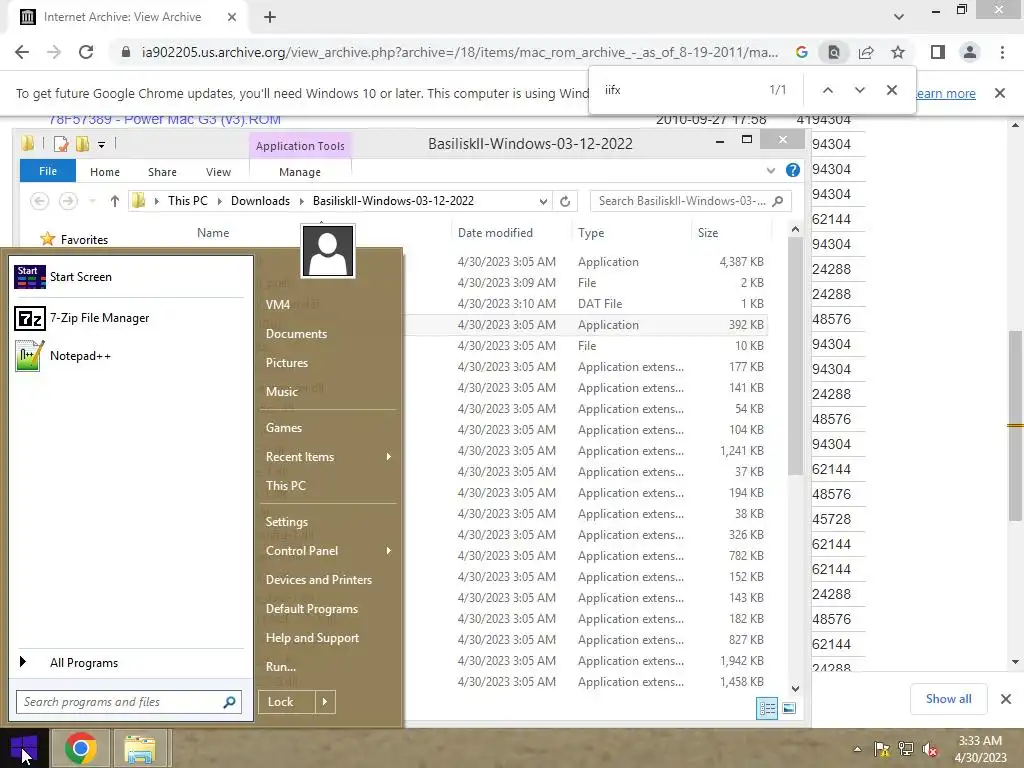
Task: Open the File tab in Explorer
Action: 48,171
